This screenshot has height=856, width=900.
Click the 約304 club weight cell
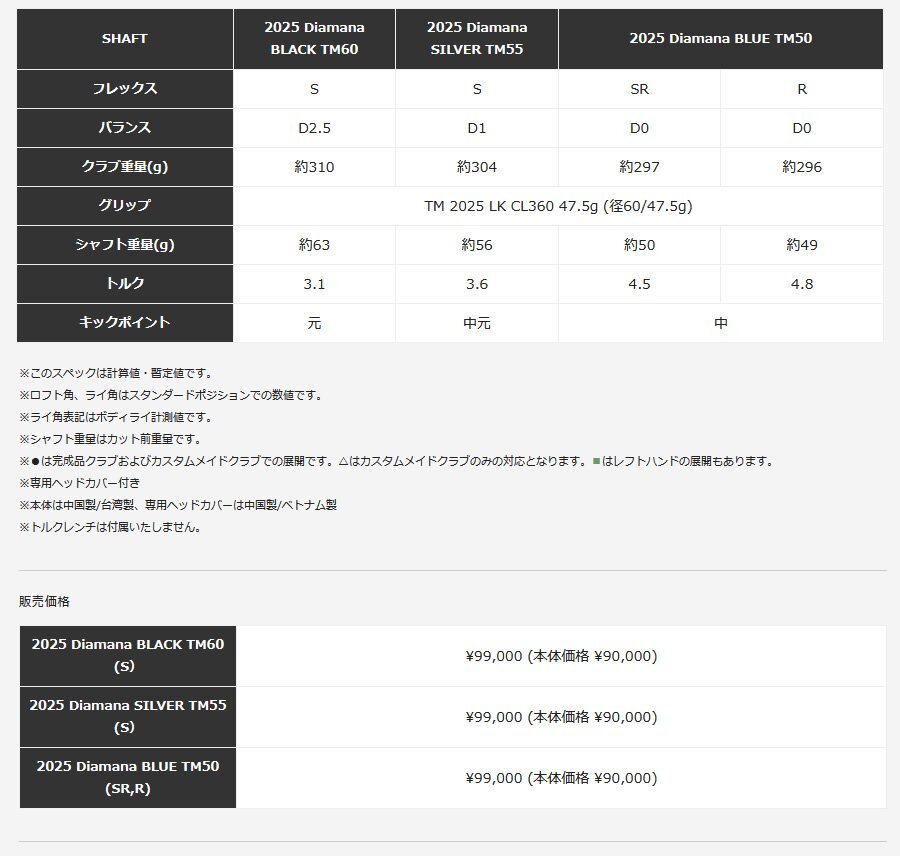coord(476,167)
